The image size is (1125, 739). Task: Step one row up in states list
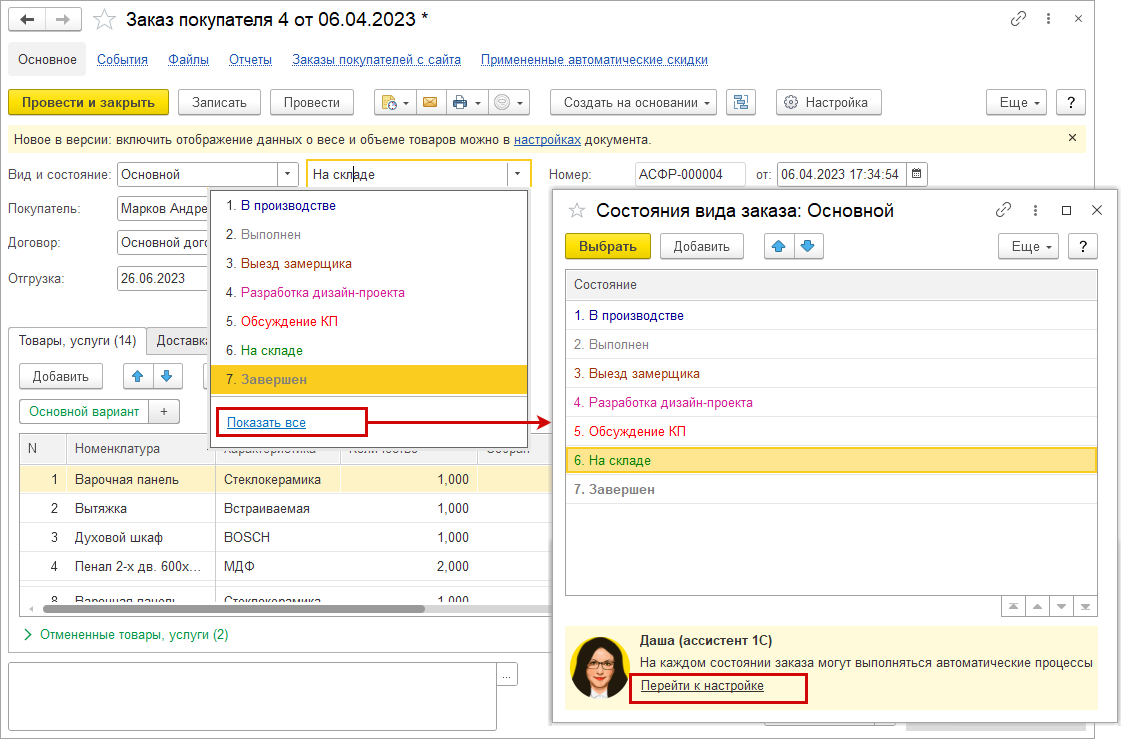click(1037, 607)
